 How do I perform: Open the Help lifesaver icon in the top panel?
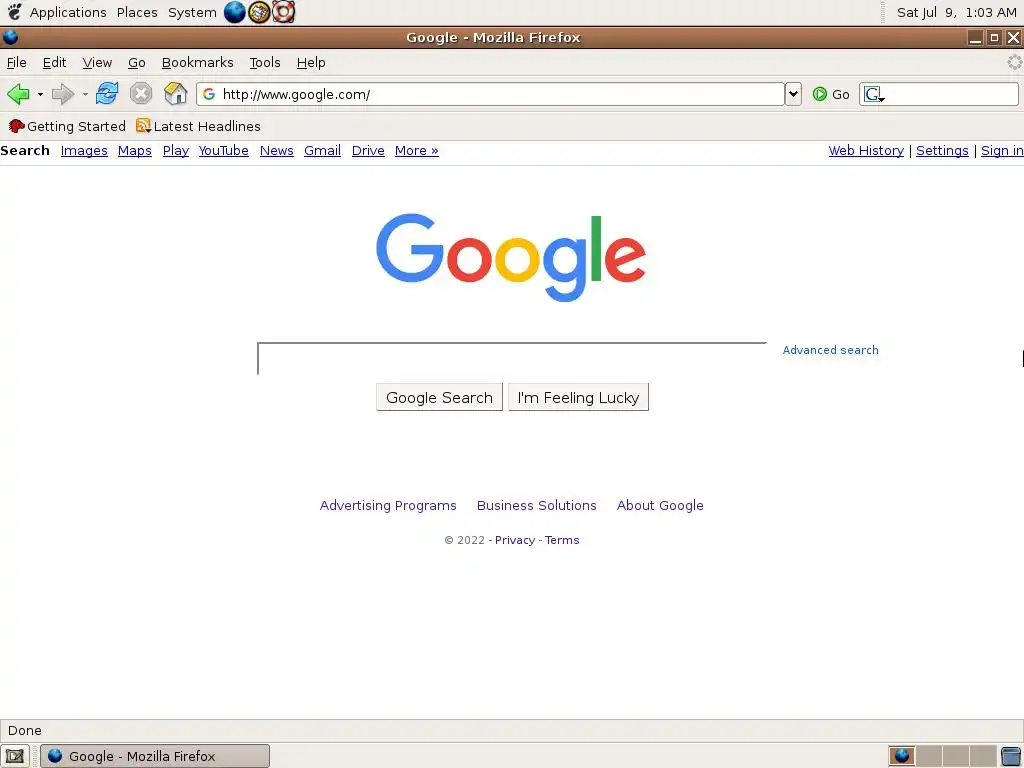click(283, 12)
